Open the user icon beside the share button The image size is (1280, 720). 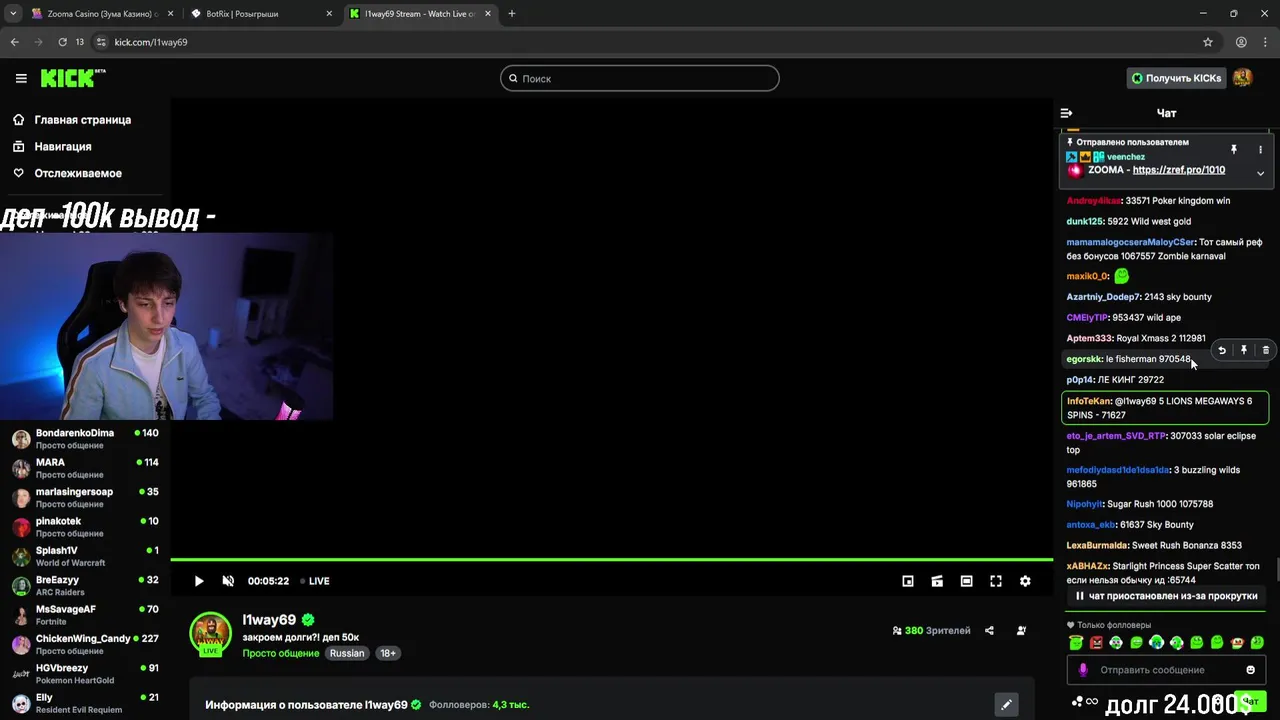pos(1021,631)
